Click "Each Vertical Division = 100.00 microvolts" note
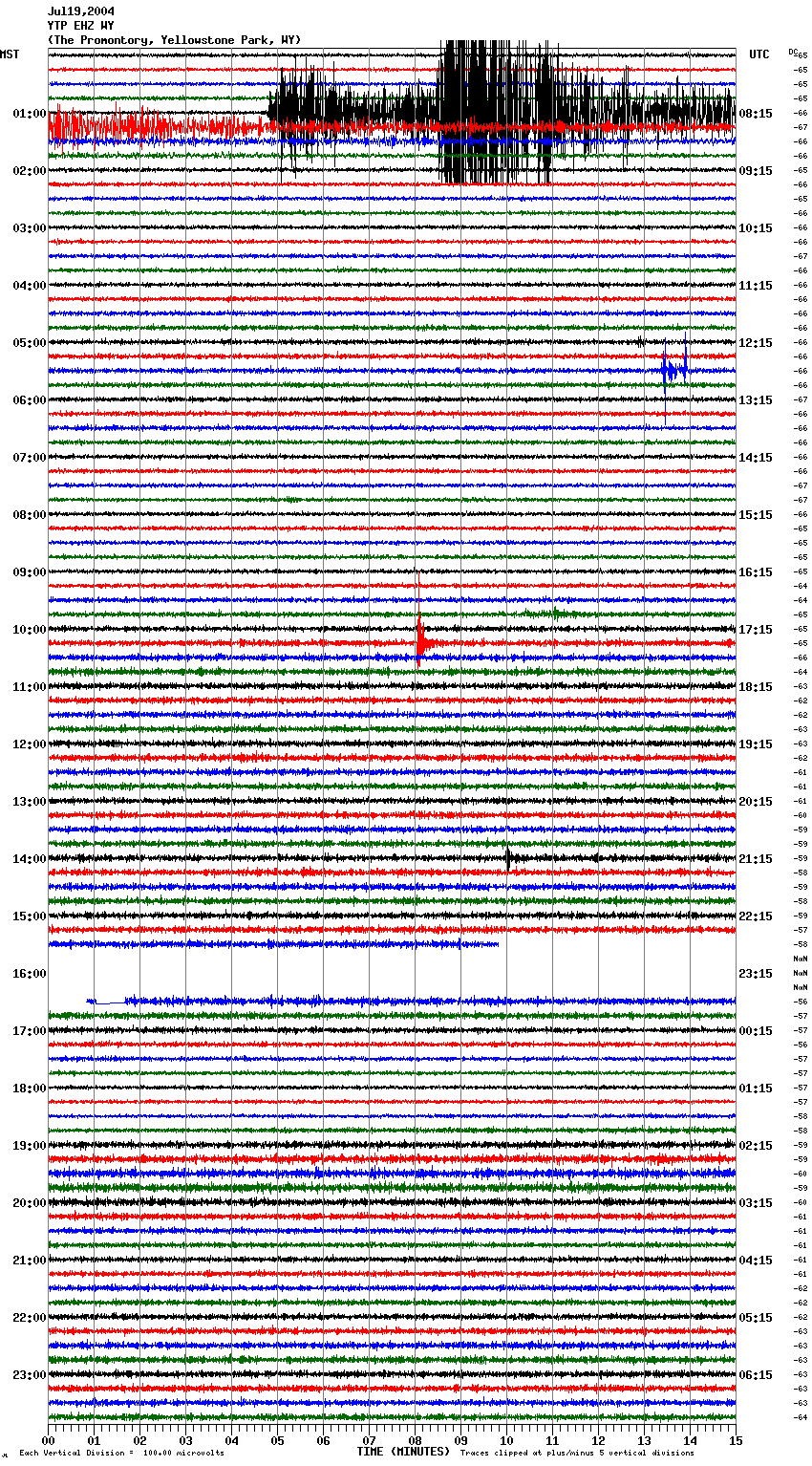The image size is (812, 1466). [121, 1453]
